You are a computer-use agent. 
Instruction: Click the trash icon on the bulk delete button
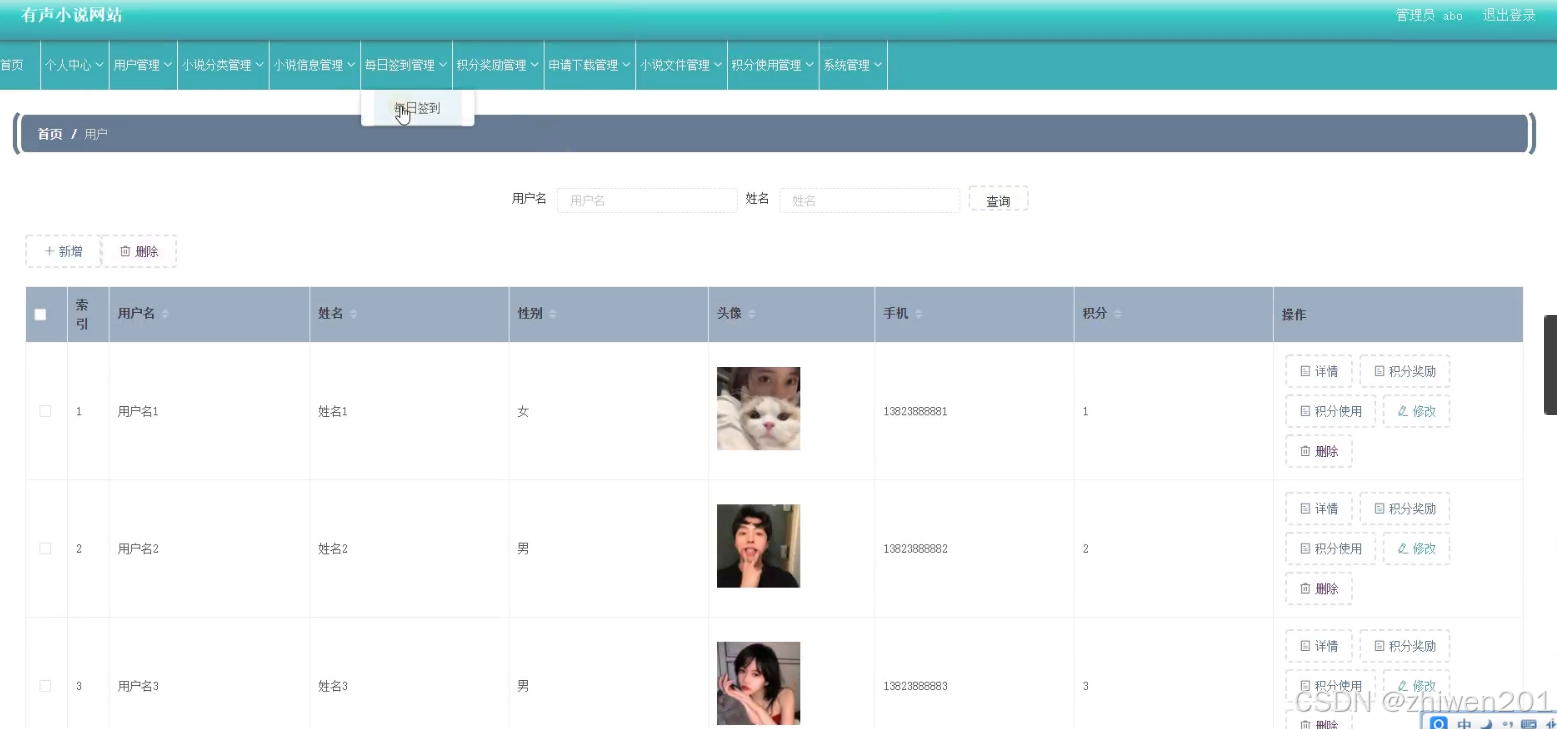tap(122, 251)
